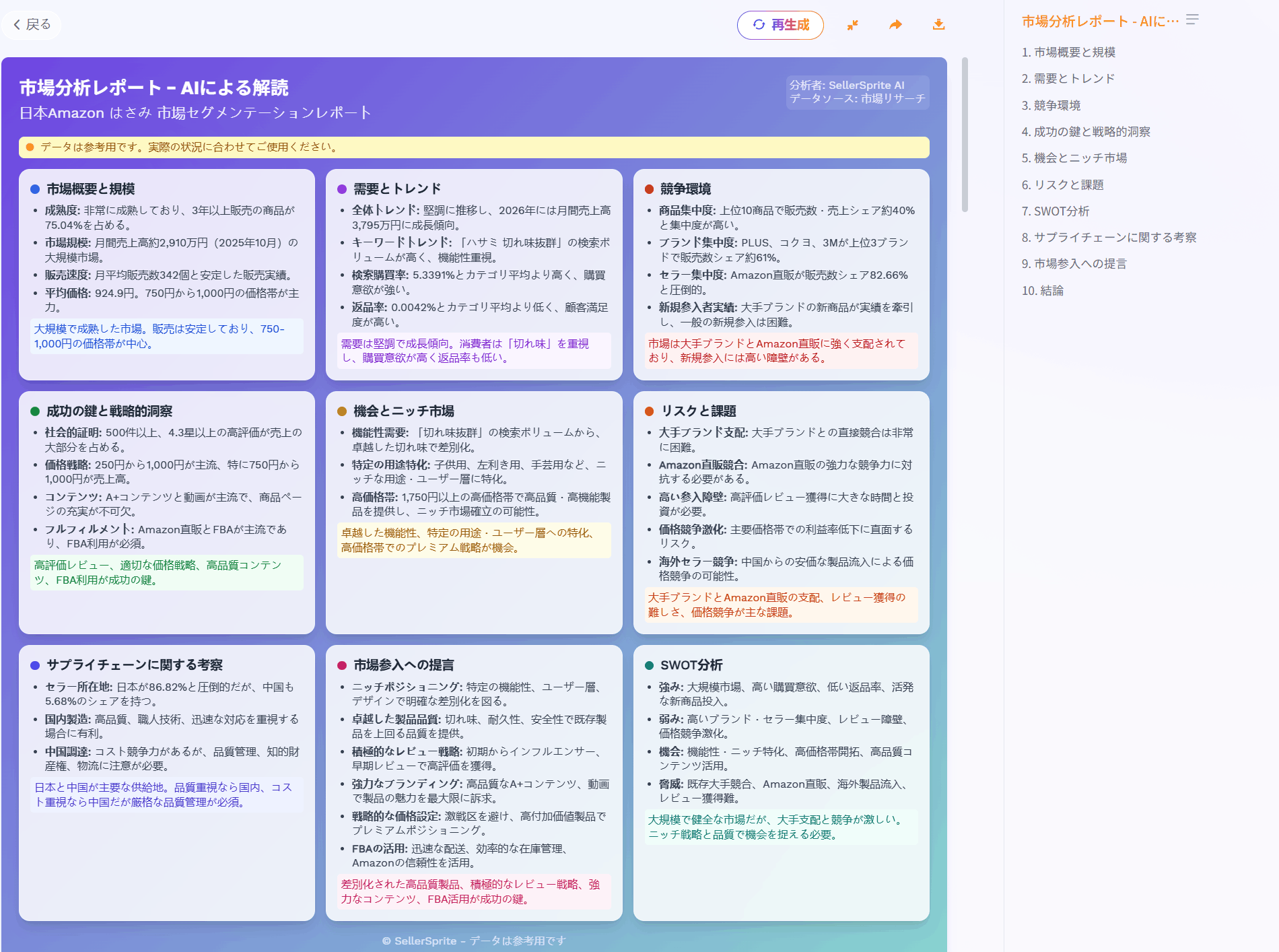This screenshot has width=1279, height=952.
Task: Jump to 2. 需要とトレンド in outline
Action: click(x=1068, y=79)
